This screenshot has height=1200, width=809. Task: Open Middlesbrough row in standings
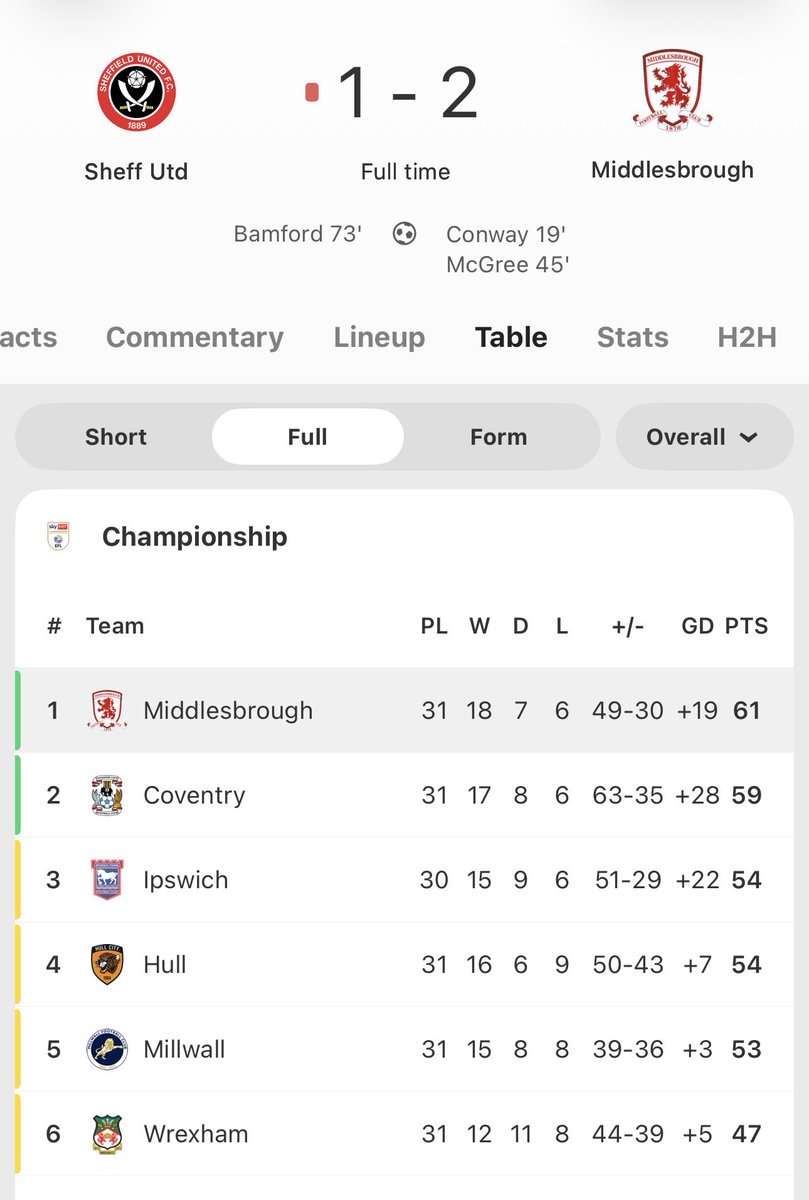[228, 711]
